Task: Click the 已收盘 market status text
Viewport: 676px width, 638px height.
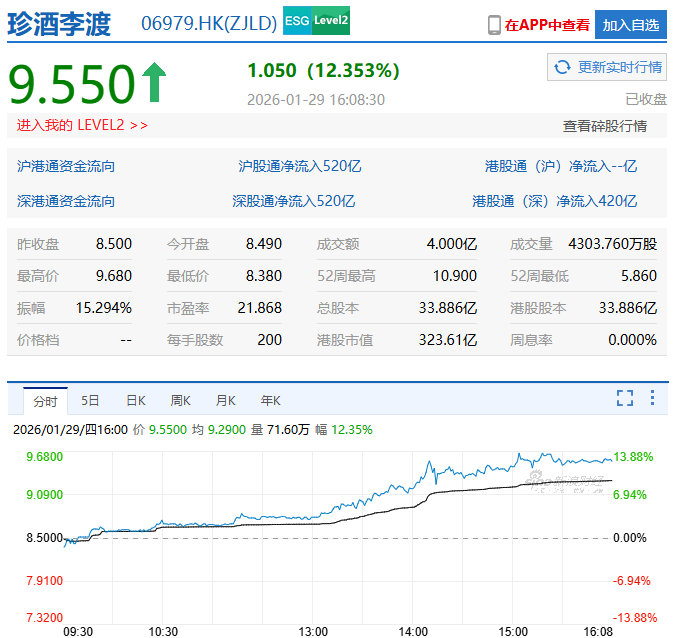Action: [x=646, y=100]
